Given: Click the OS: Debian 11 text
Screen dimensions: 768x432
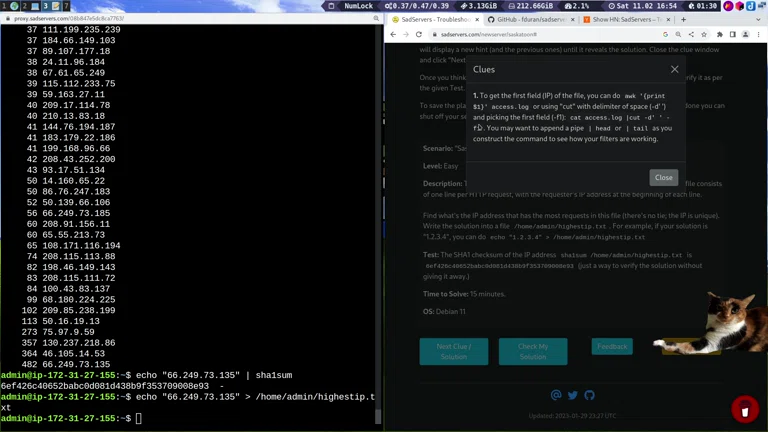Looking at the screenshot, I should point(444,312).
